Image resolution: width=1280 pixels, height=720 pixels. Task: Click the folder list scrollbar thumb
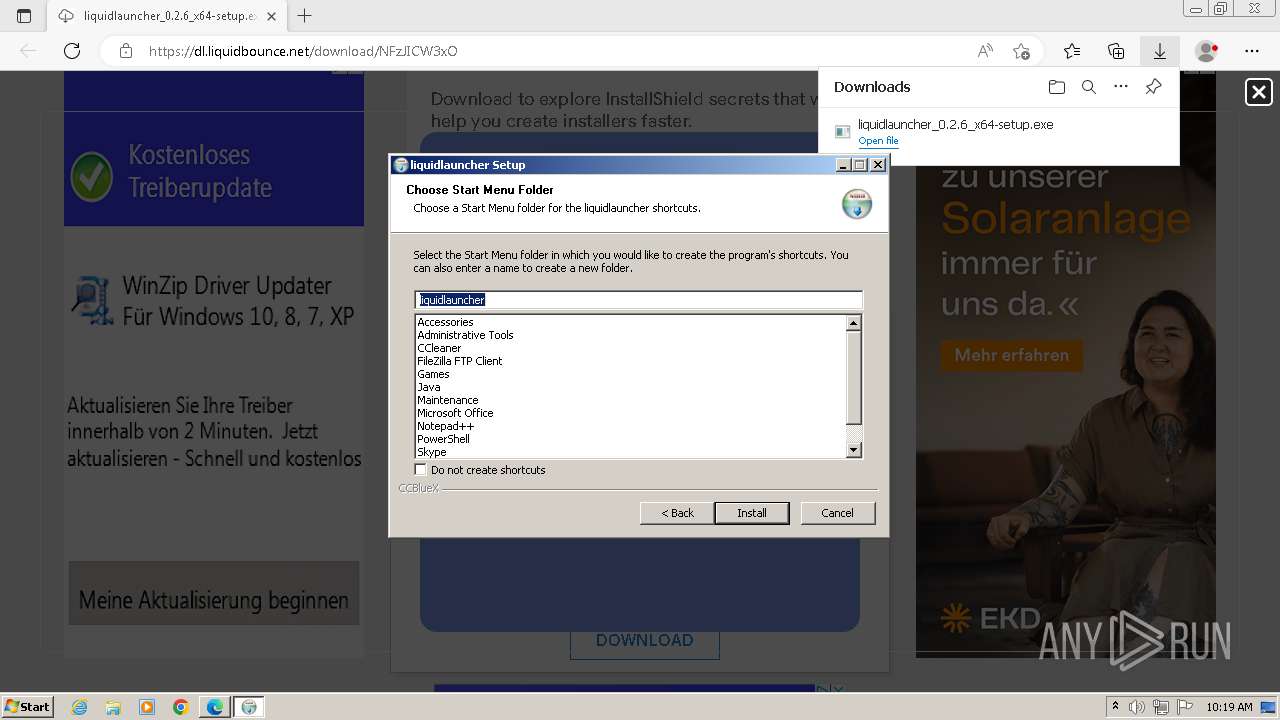click(854, 378)
